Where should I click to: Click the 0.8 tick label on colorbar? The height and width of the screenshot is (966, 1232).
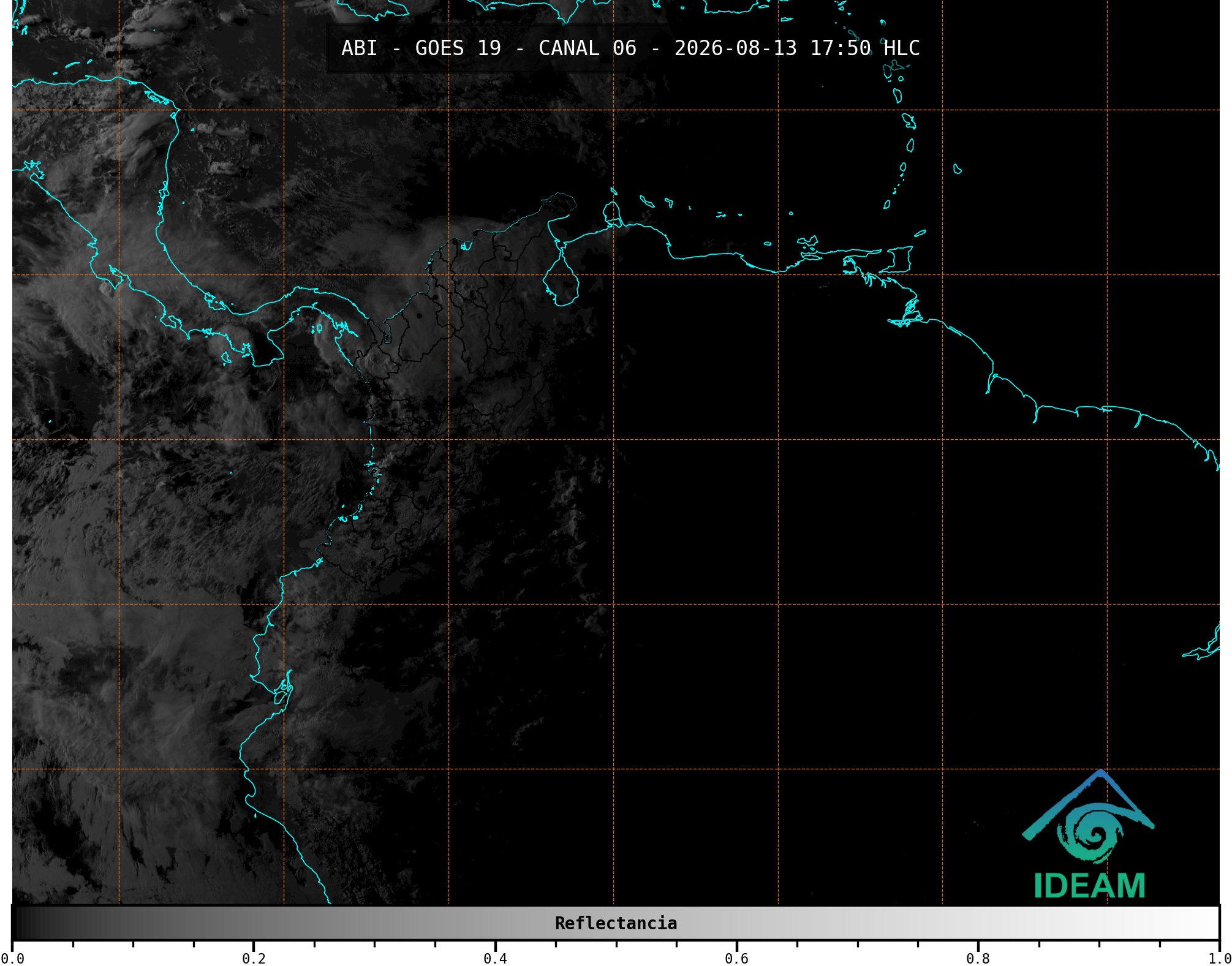point(978,958)
